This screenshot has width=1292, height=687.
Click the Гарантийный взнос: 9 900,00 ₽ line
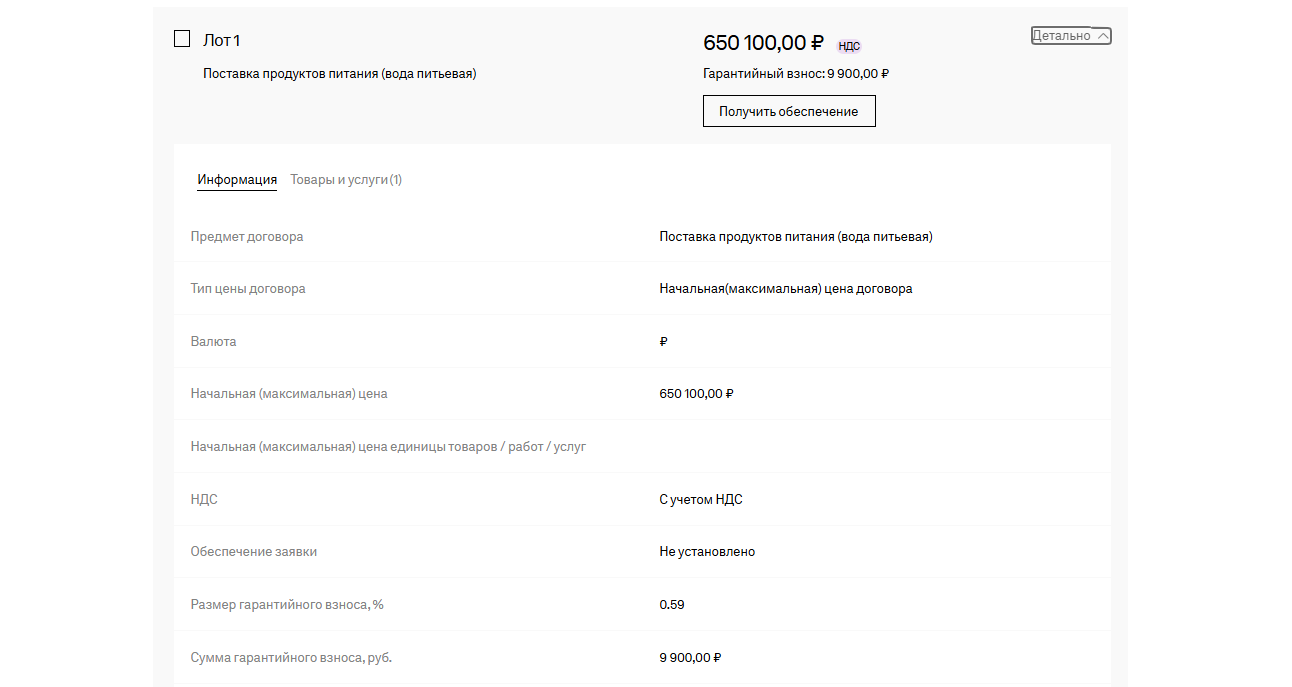pos(796,73)
